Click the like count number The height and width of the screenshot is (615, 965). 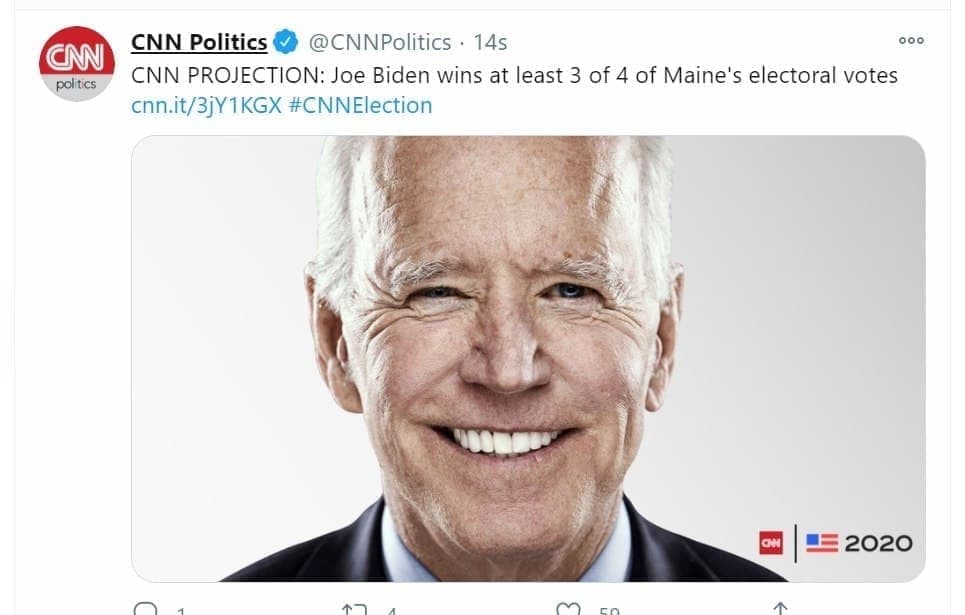(x=608, y=610)
